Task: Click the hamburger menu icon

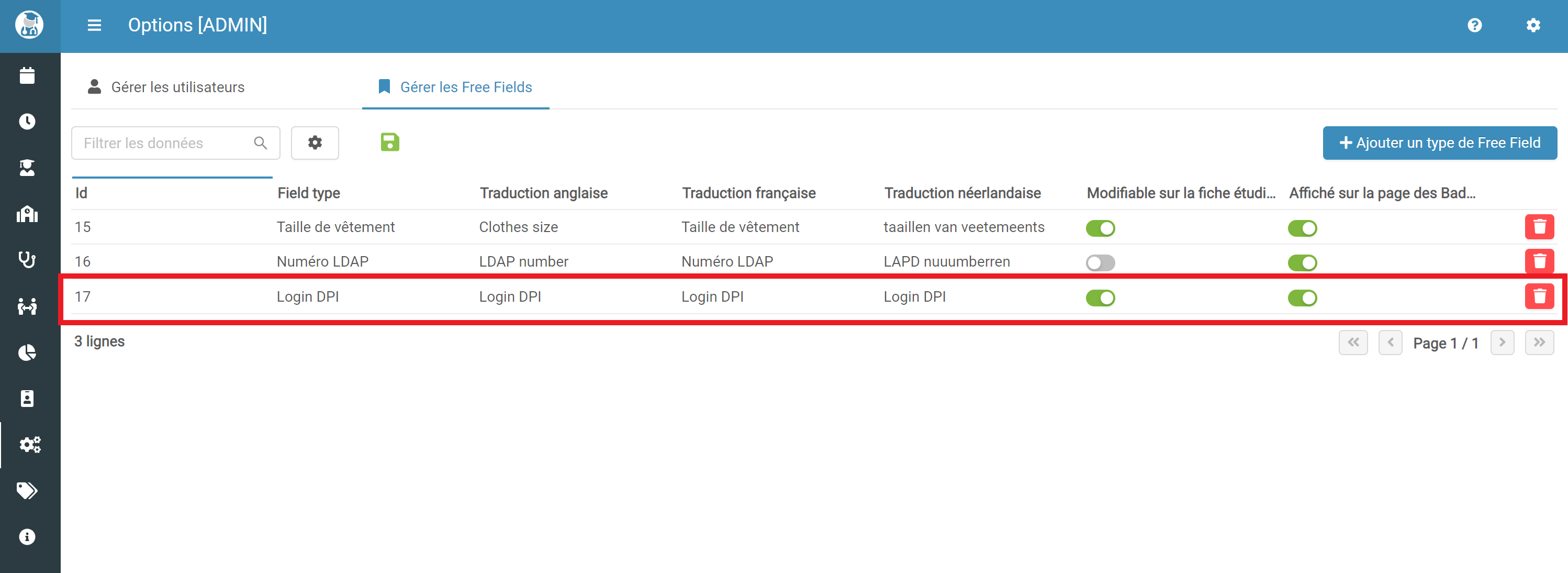Action: [94, 25]
